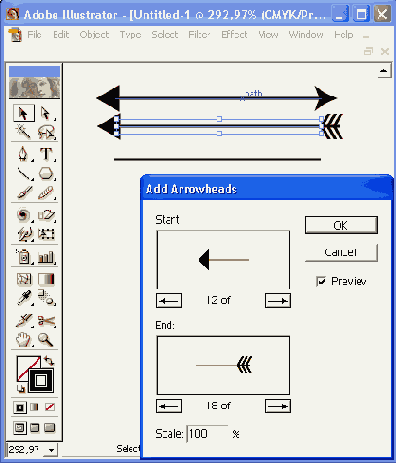Apply the solid Color fill button
396x463 pixels.
coord(20,407)
